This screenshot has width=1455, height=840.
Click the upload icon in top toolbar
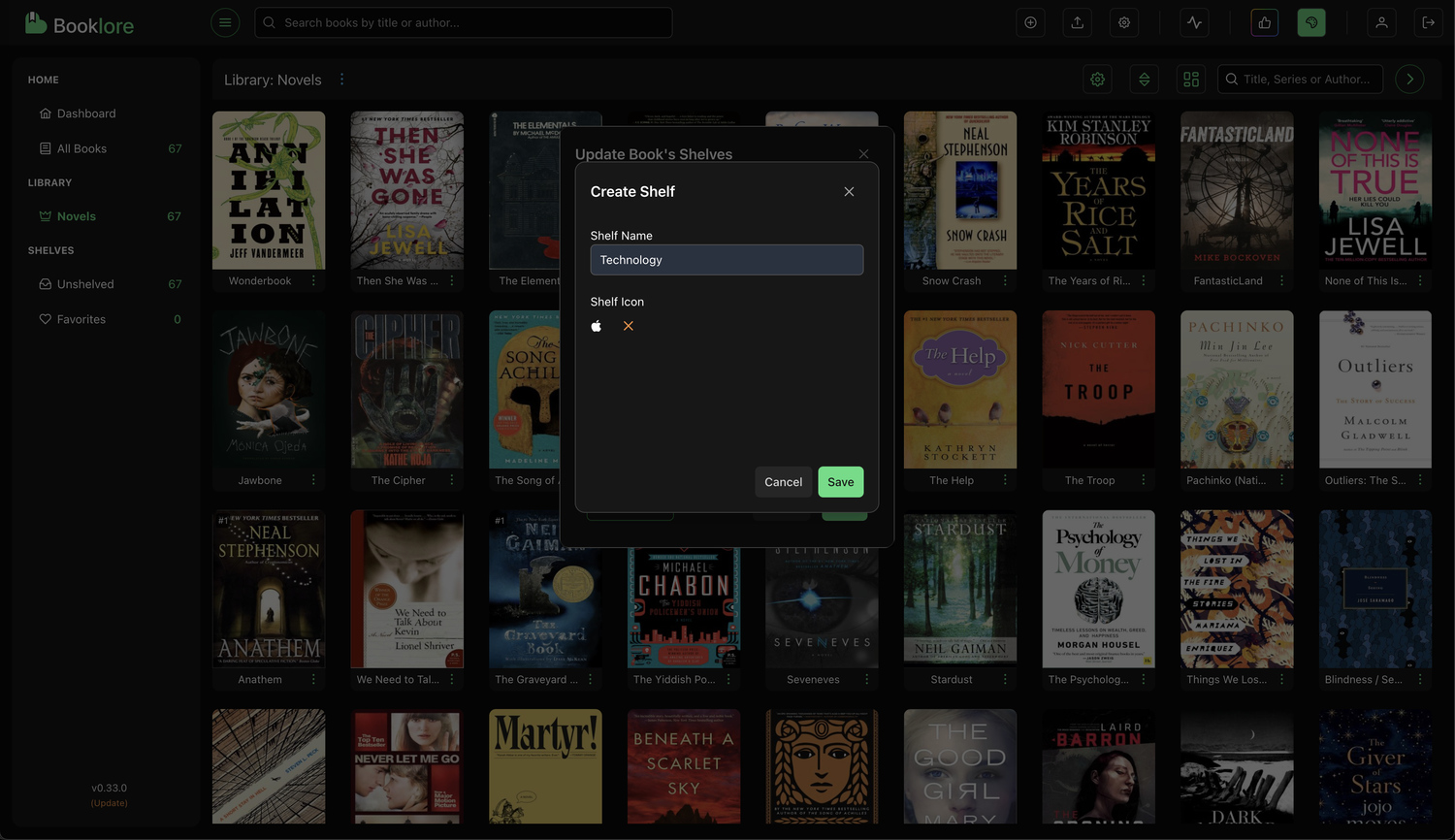tap(1078, 22)
